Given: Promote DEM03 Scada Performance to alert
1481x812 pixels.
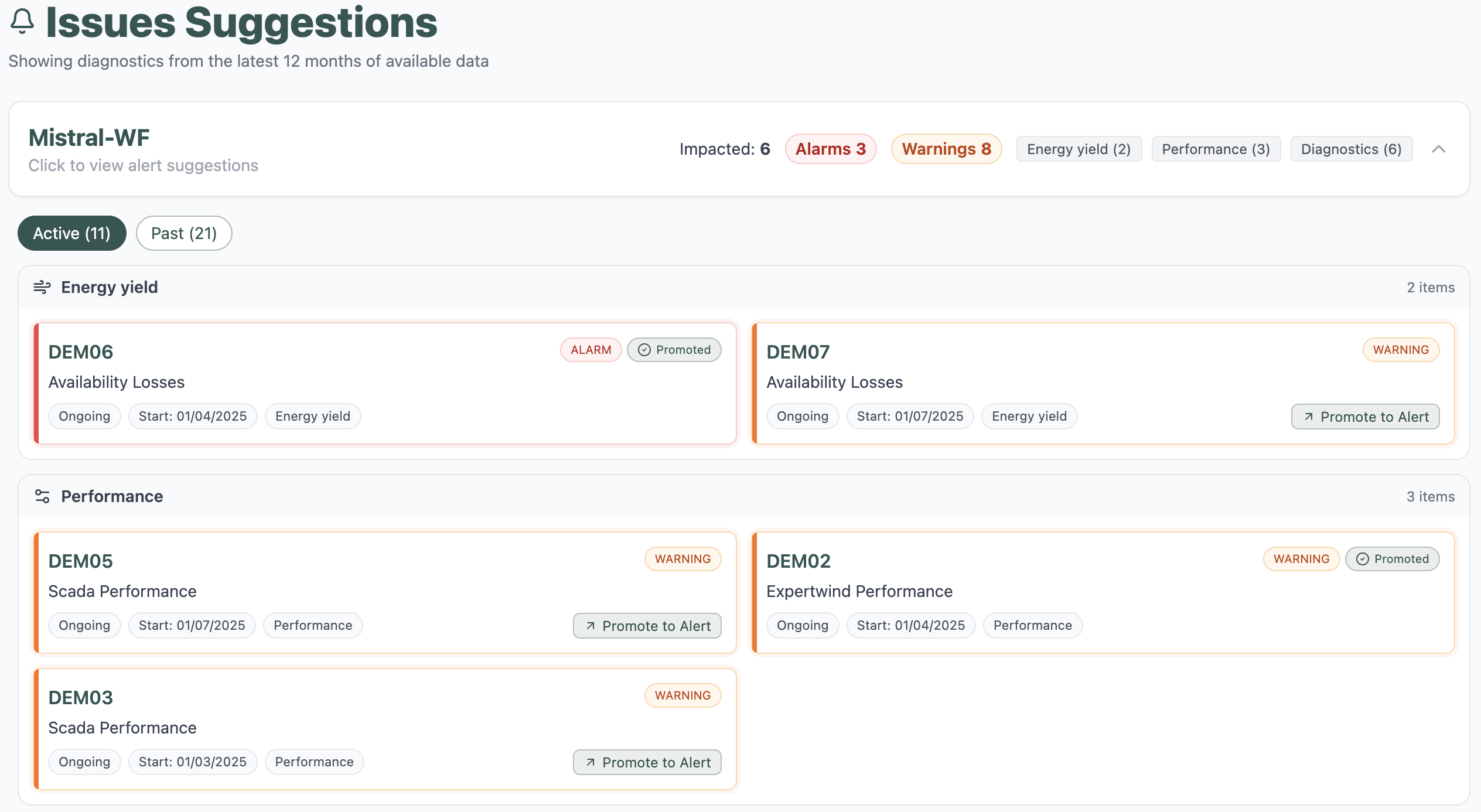Looking at the screenshot, I should coord(647,762).
